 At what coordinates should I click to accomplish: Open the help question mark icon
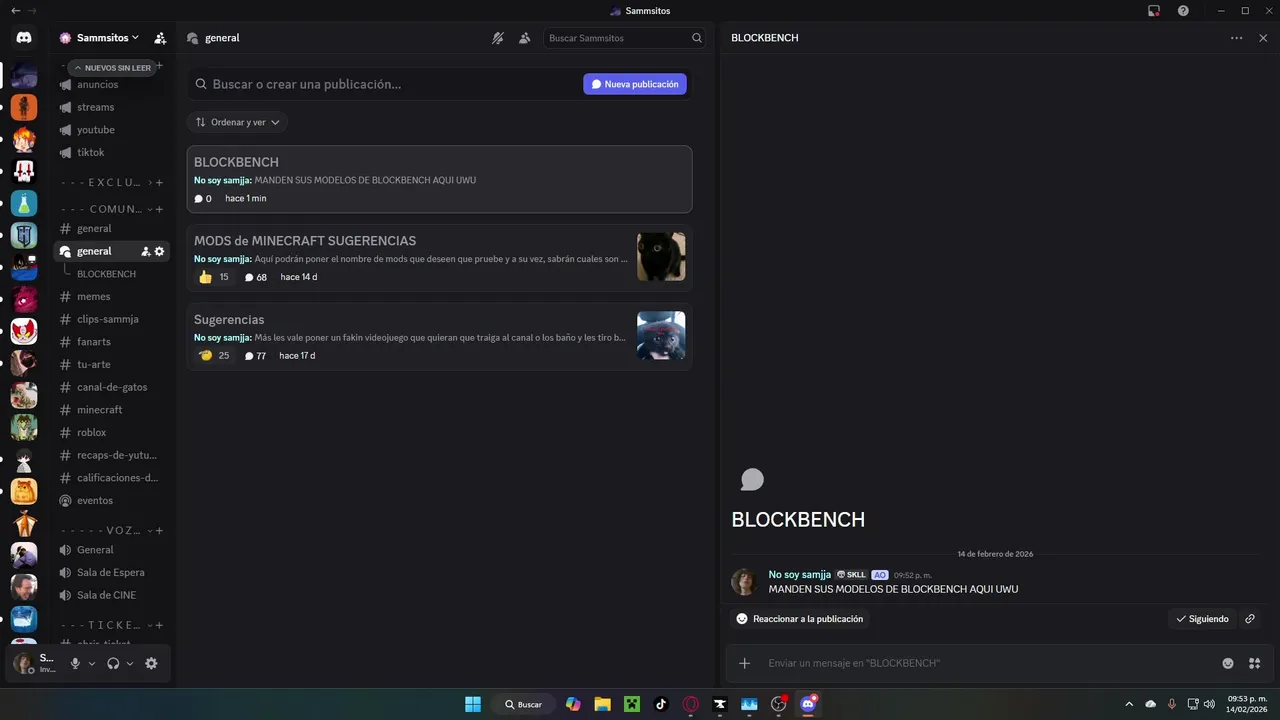[x=1184, y=10]
